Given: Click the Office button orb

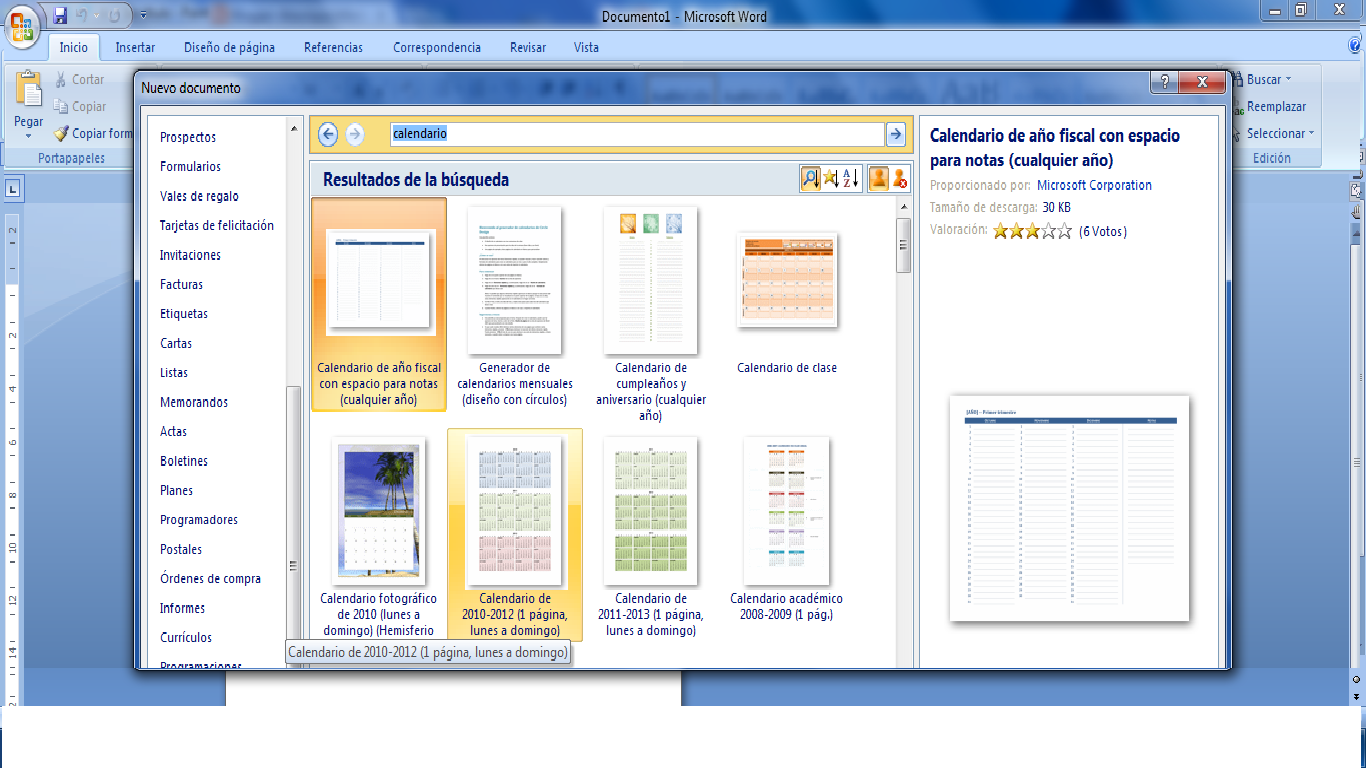Looking at the screenshot, I should [22, 25].
